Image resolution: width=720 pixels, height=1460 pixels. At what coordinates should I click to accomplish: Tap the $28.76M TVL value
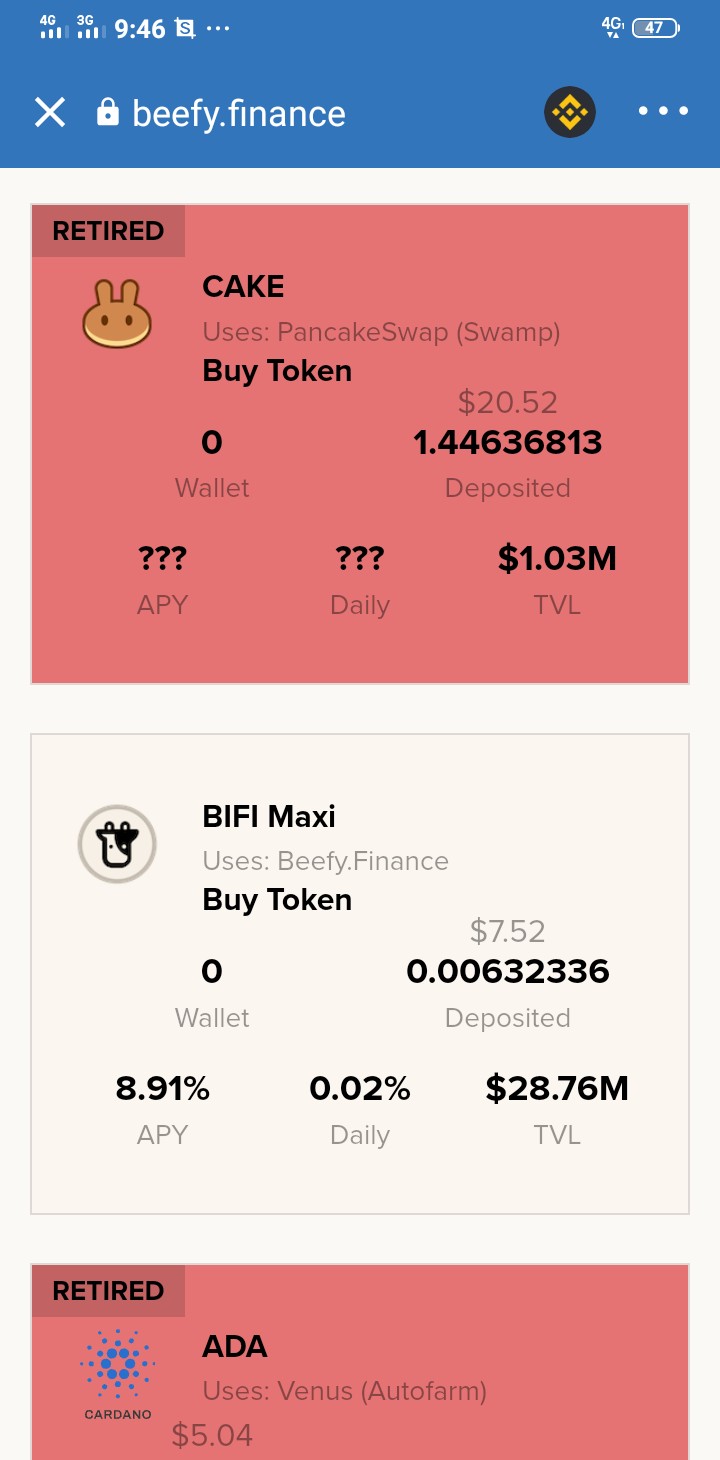point(557,1088)
